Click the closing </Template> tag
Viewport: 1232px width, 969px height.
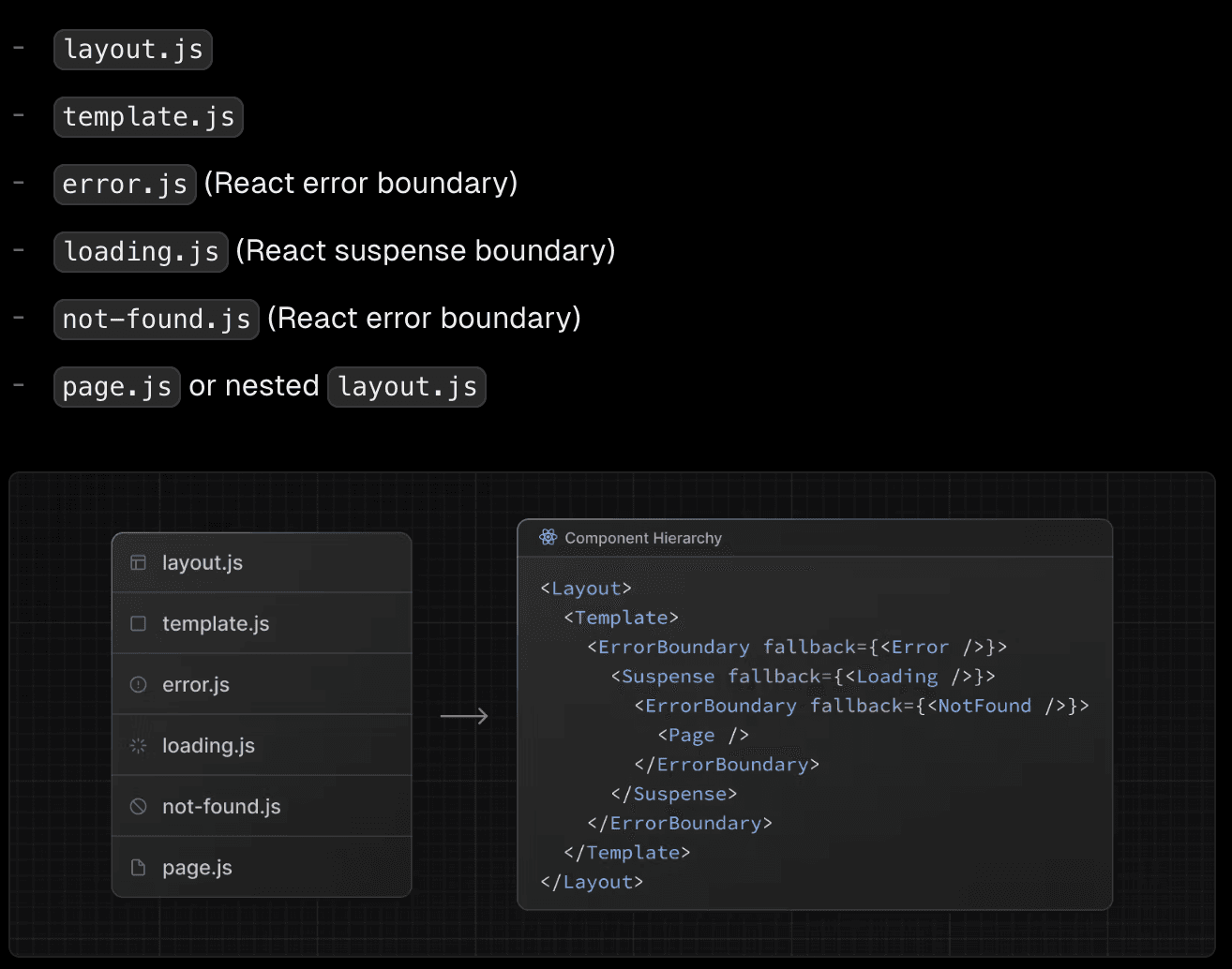(626, 853)
